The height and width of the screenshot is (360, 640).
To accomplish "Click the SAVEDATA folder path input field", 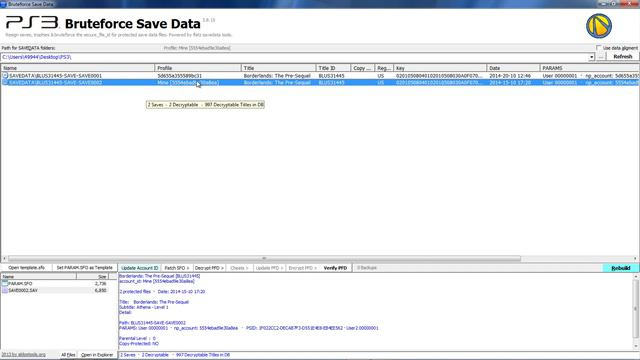I will (294, 57).
